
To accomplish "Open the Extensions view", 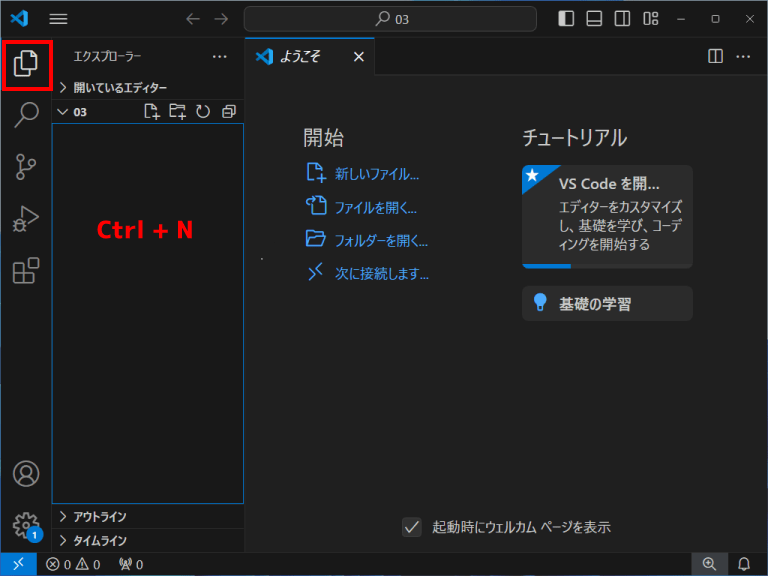I will 25,270.
